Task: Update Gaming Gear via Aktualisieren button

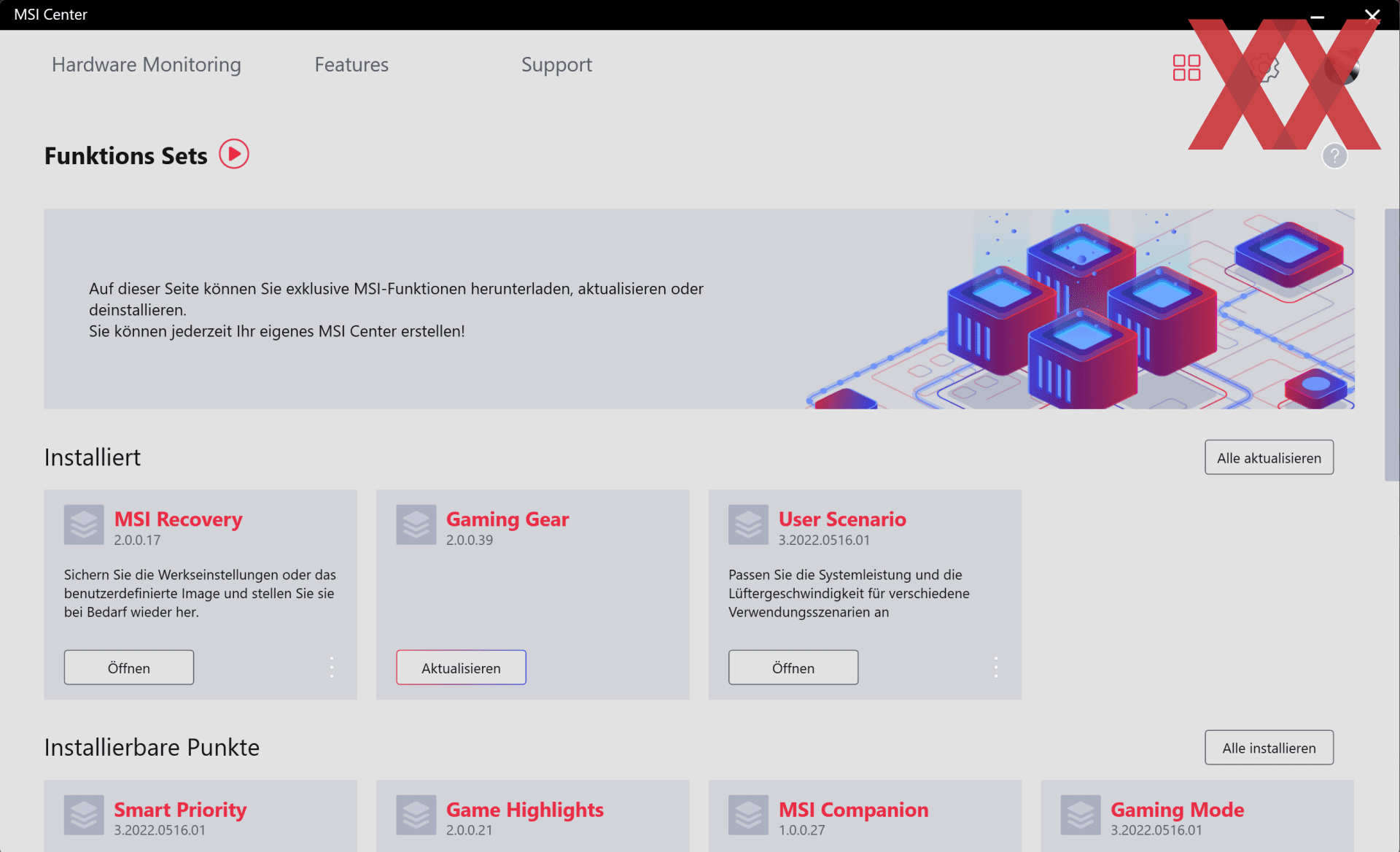Action: point(461,667)
